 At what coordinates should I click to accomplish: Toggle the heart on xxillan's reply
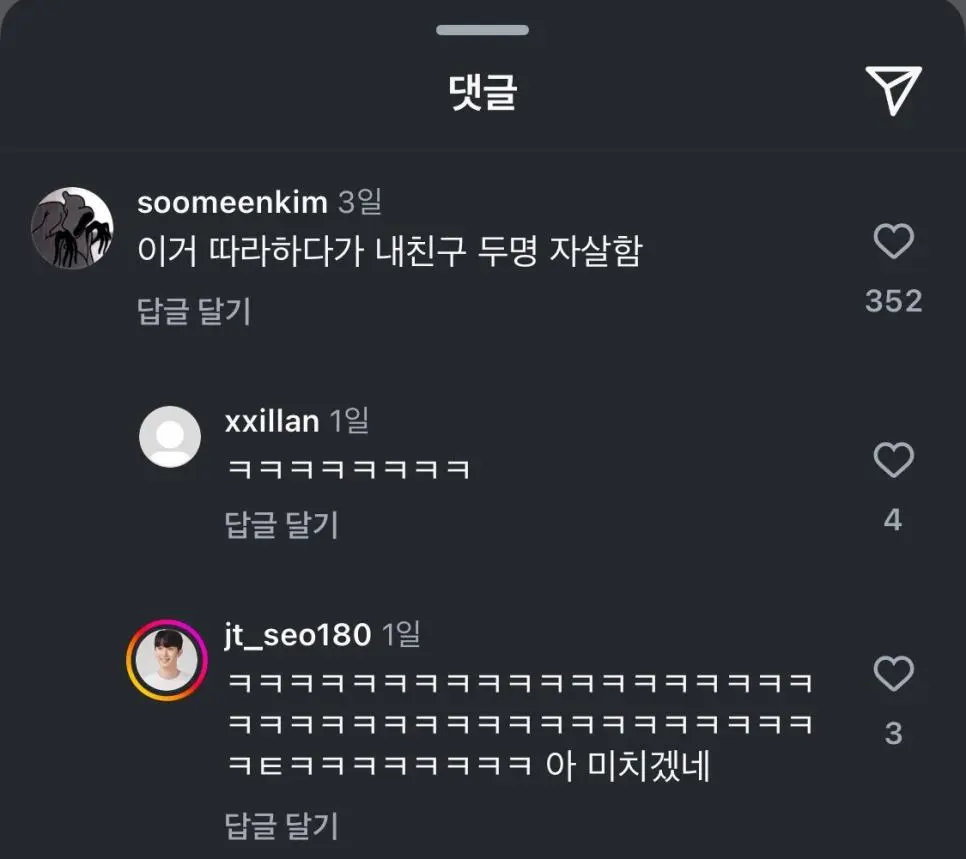click(x=893, y=461)
